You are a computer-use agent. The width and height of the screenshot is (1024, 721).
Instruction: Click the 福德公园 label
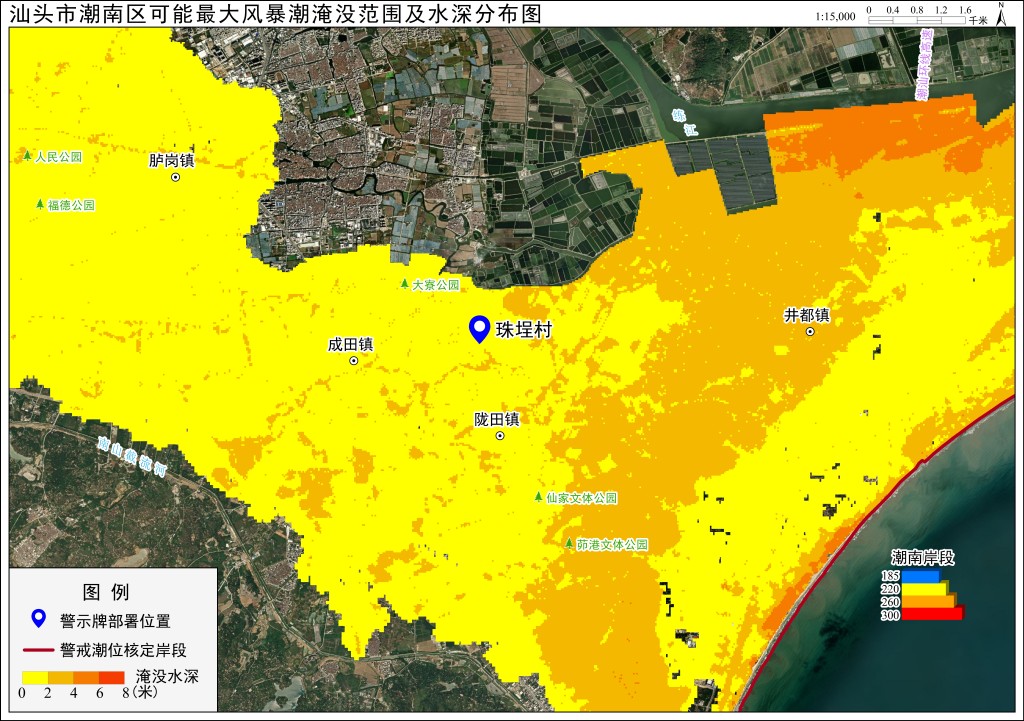pos(71,205)
